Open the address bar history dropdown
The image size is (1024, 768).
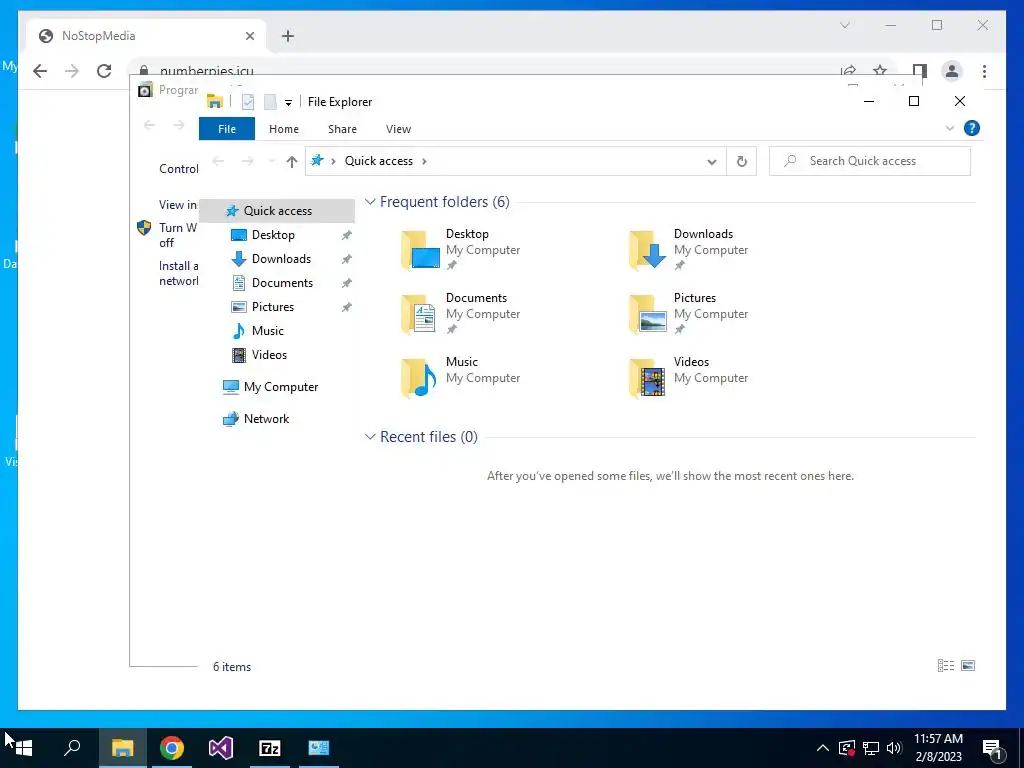coord(711,161)
